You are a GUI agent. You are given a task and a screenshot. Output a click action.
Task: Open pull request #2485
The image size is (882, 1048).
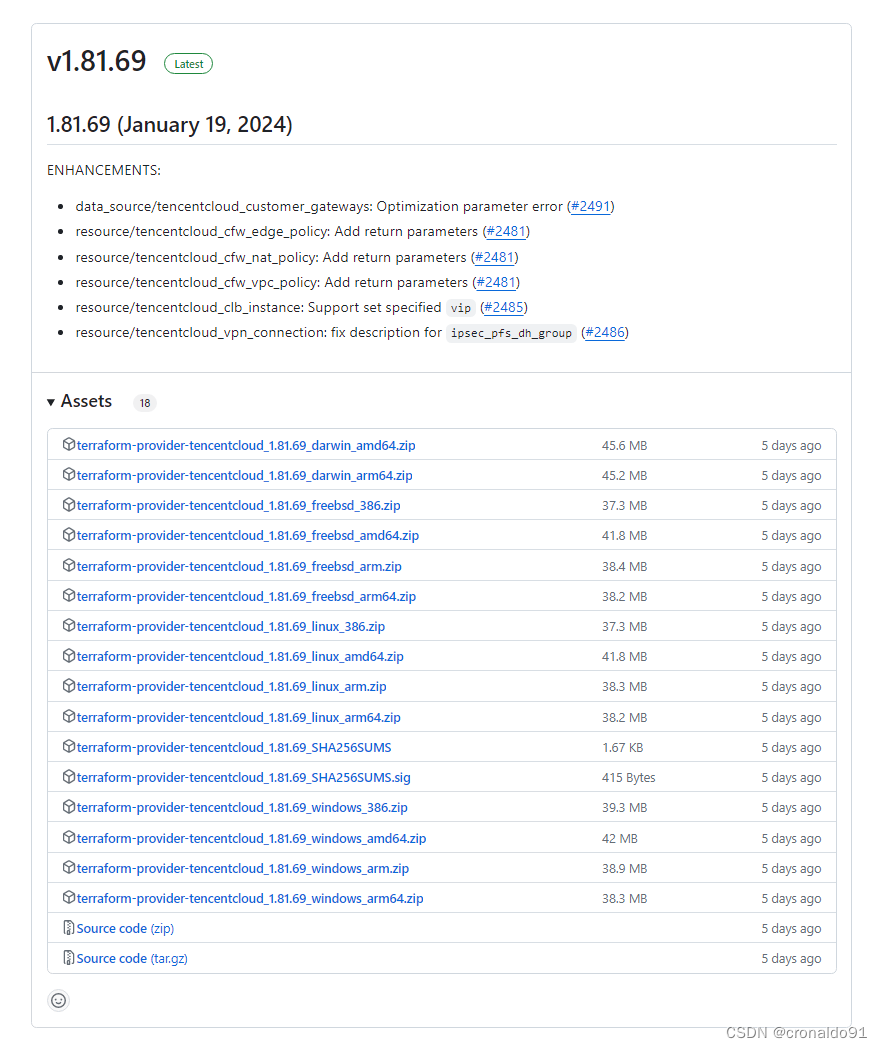click(x=503, y=307)
